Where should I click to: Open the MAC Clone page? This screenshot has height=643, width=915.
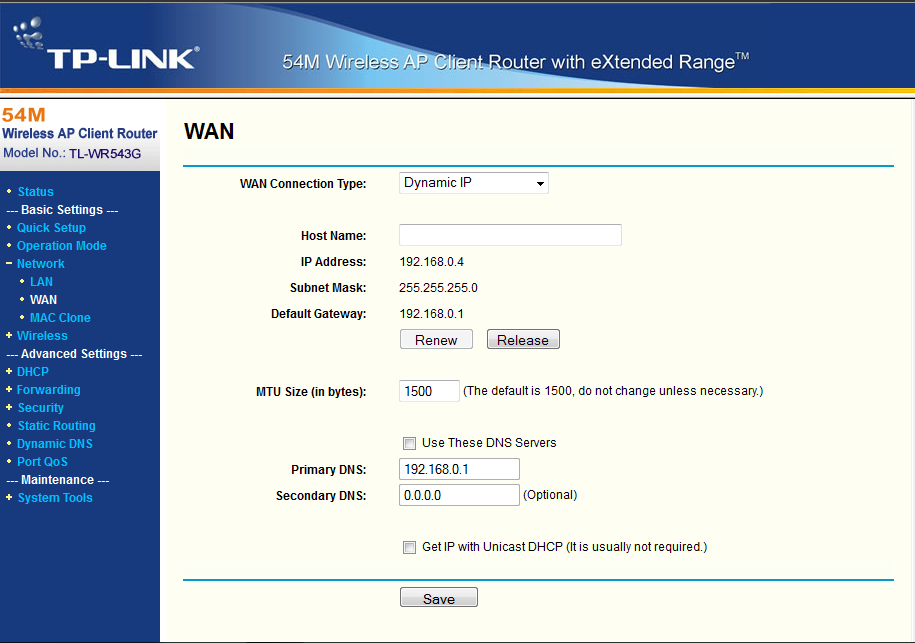click(60, 318)
